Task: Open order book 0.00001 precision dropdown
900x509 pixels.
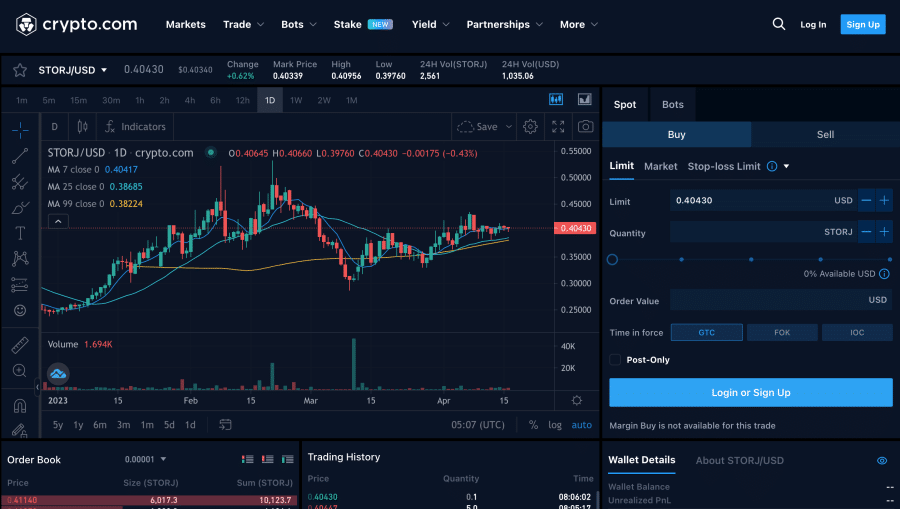Action: click(145, 459)
